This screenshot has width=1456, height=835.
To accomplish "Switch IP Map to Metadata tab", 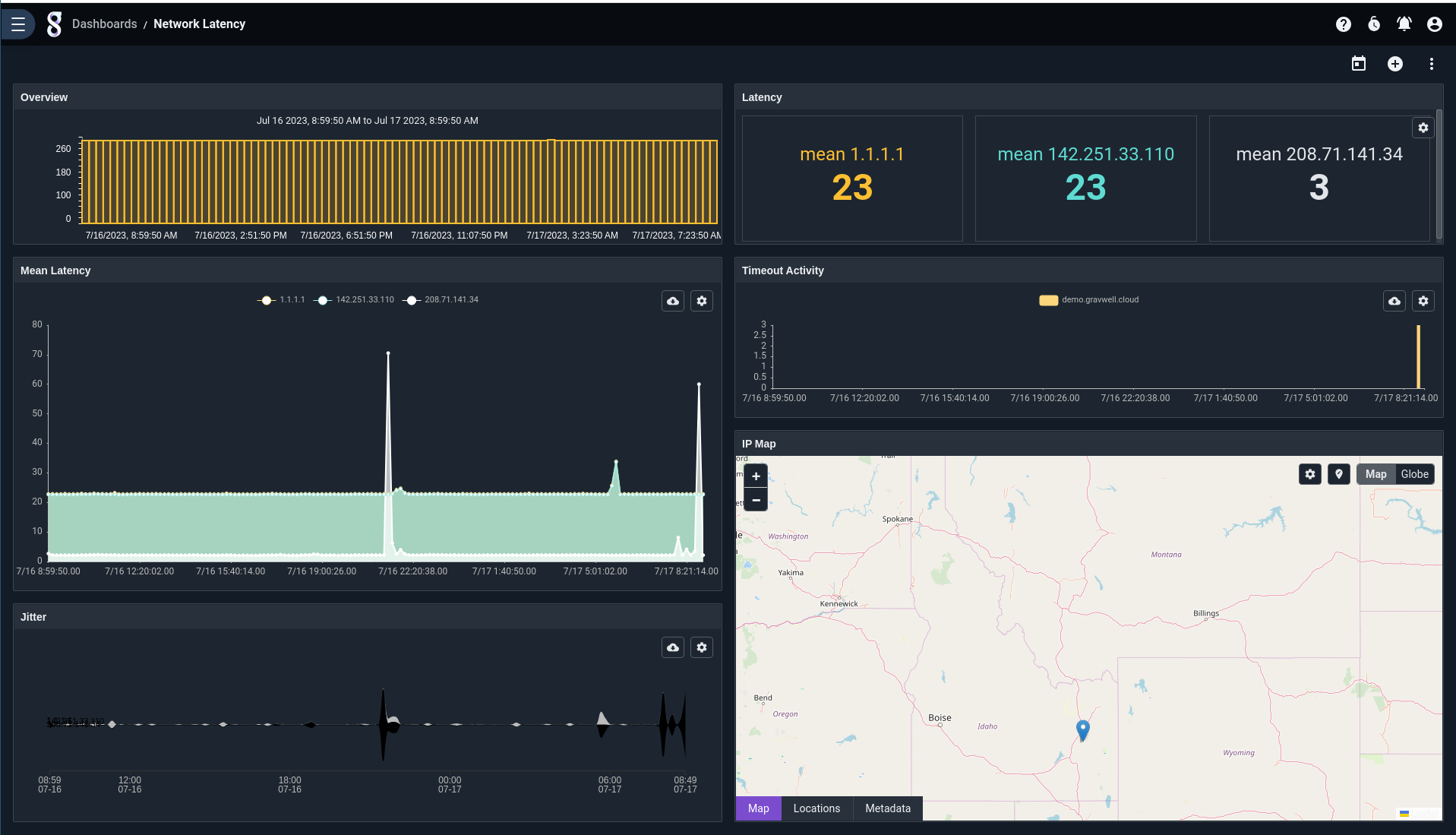I will pos(887,808).
